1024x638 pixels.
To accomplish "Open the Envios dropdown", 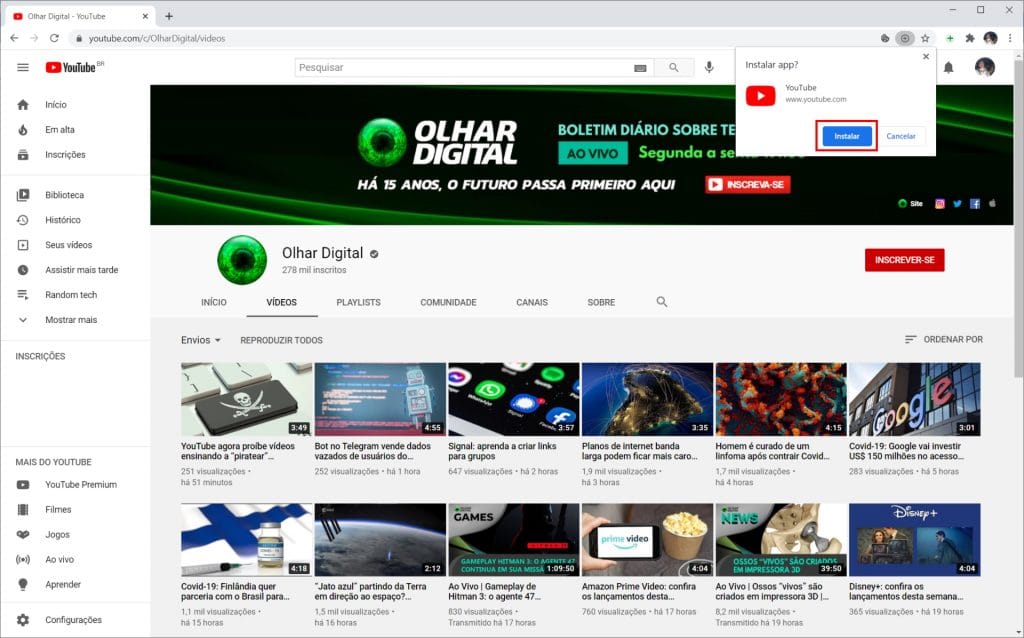I will coord(200,340).
